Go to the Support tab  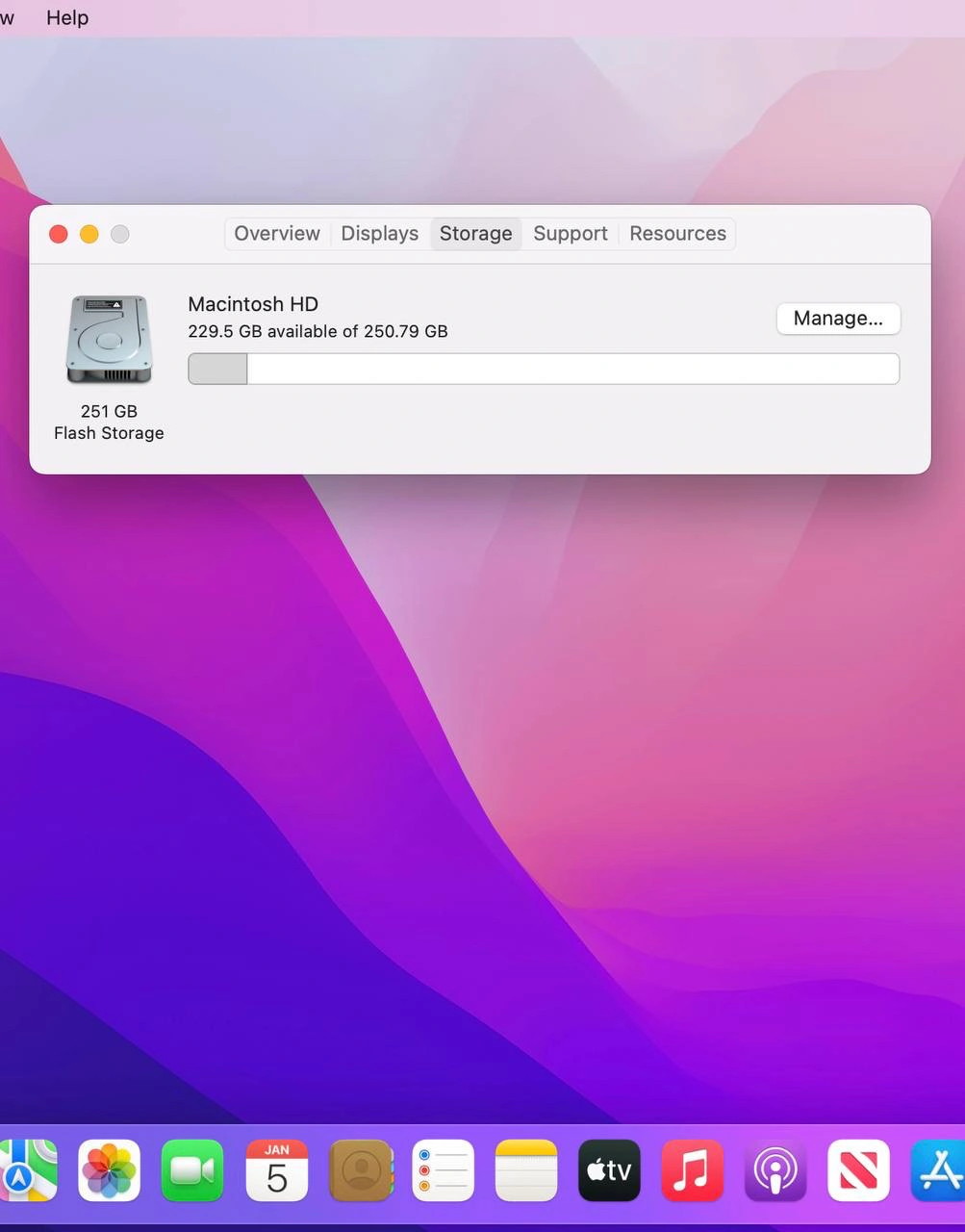tap(571, 234)
